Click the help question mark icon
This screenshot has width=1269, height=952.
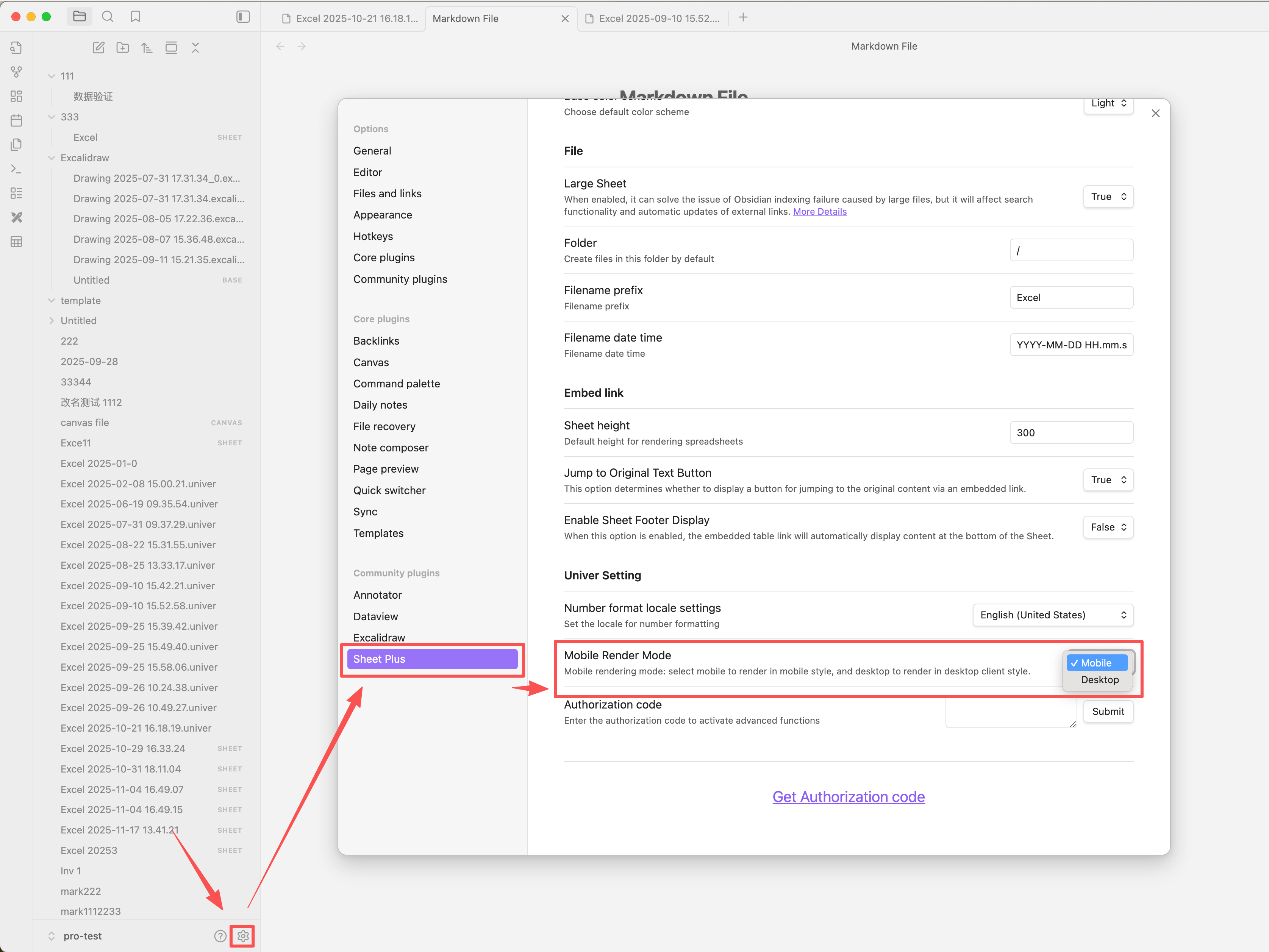tap(220, 936)
